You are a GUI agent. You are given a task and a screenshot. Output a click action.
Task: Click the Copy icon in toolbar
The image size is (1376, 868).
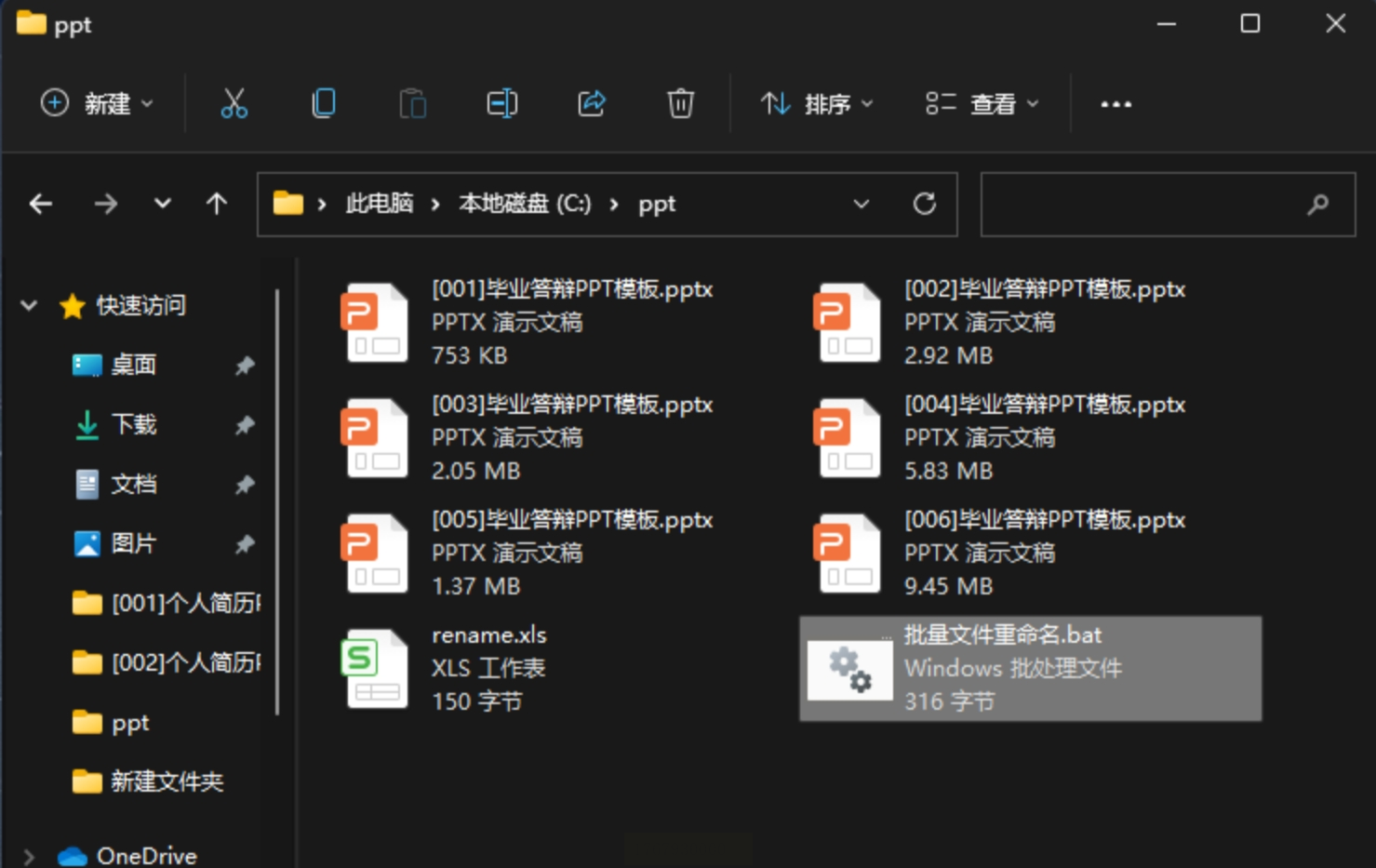[x=323, y=103]
